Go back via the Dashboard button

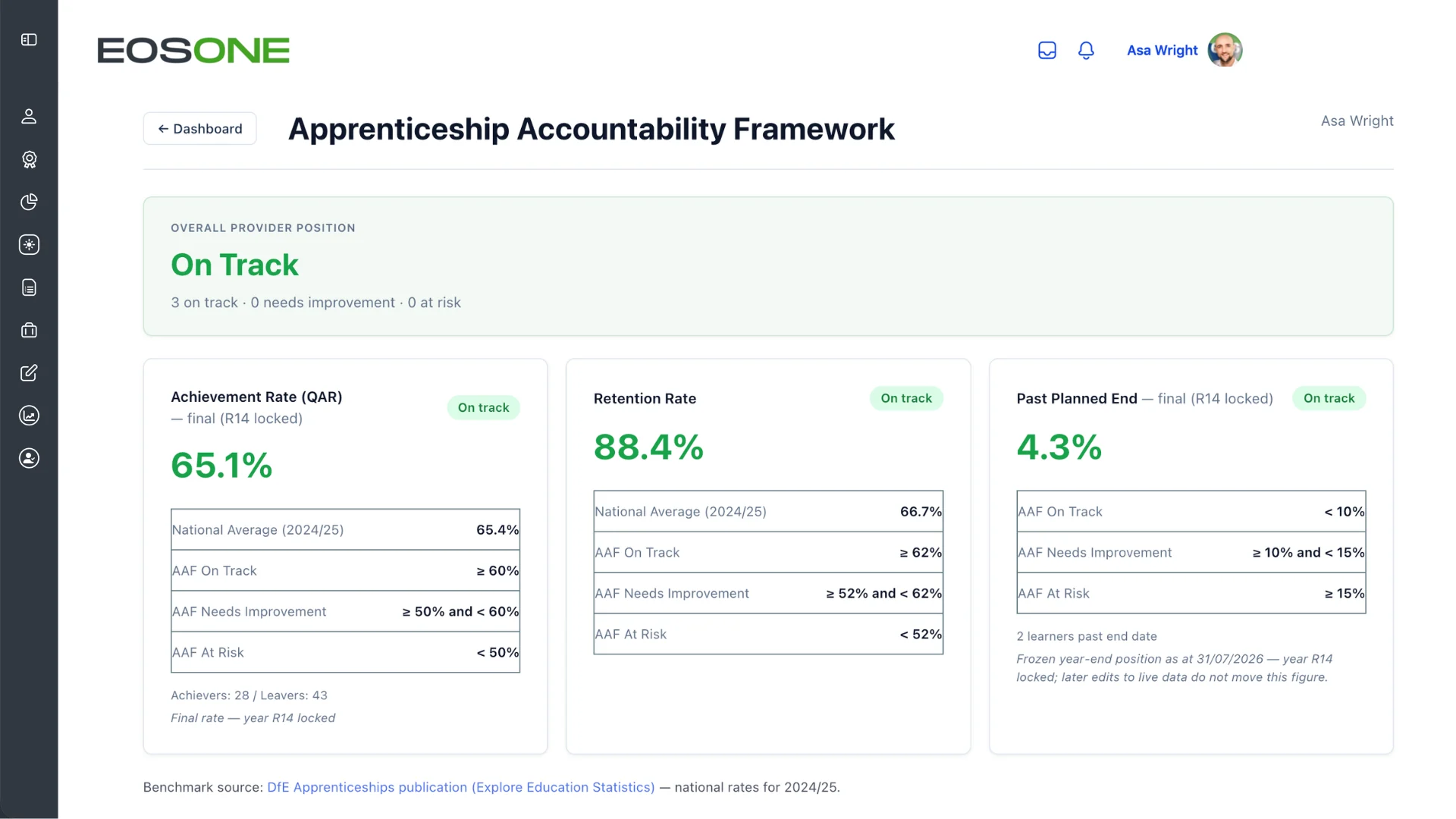coord(200,129)
